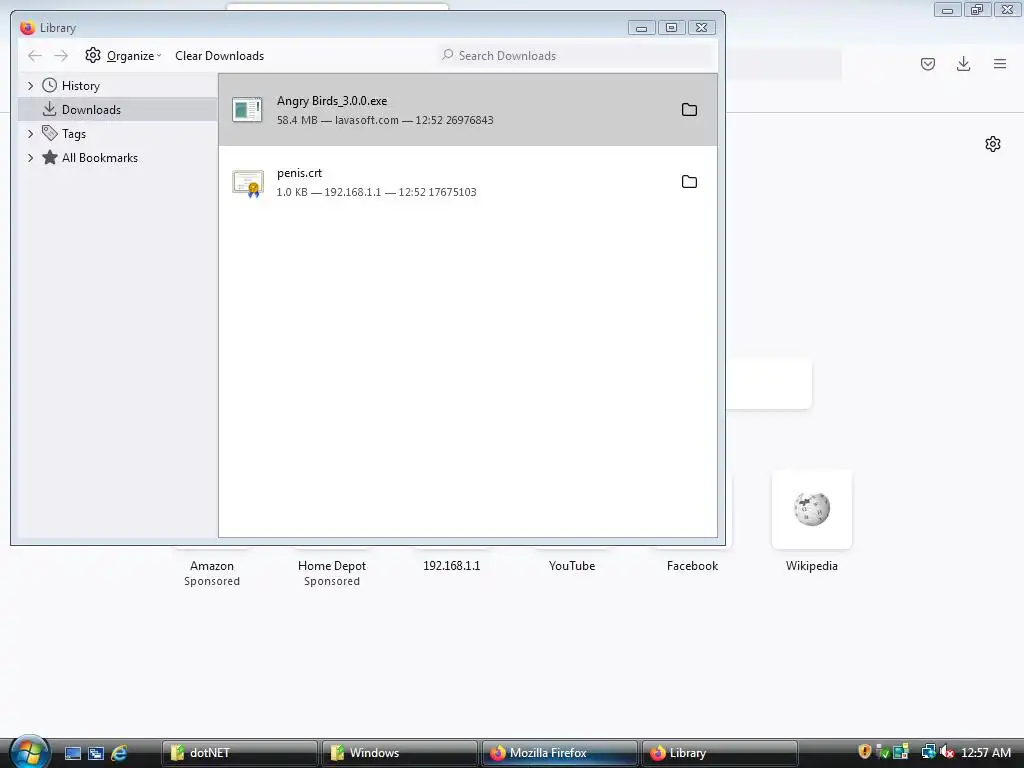The image size is (1024, 768).
Task: Switch to Windows folder taskbar item
Action: point(399,753)
